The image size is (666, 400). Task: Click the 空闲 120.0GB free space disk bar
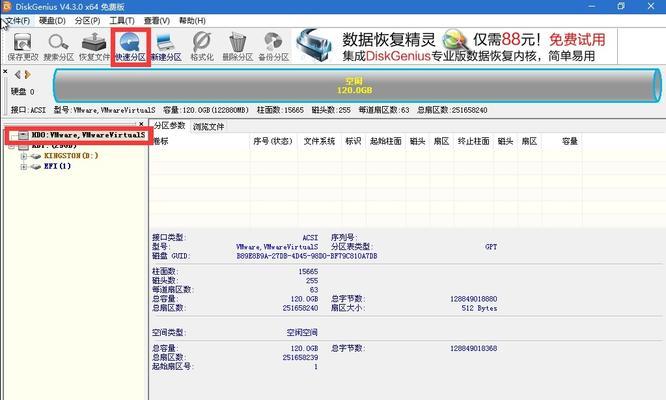[x=357, y=85]
